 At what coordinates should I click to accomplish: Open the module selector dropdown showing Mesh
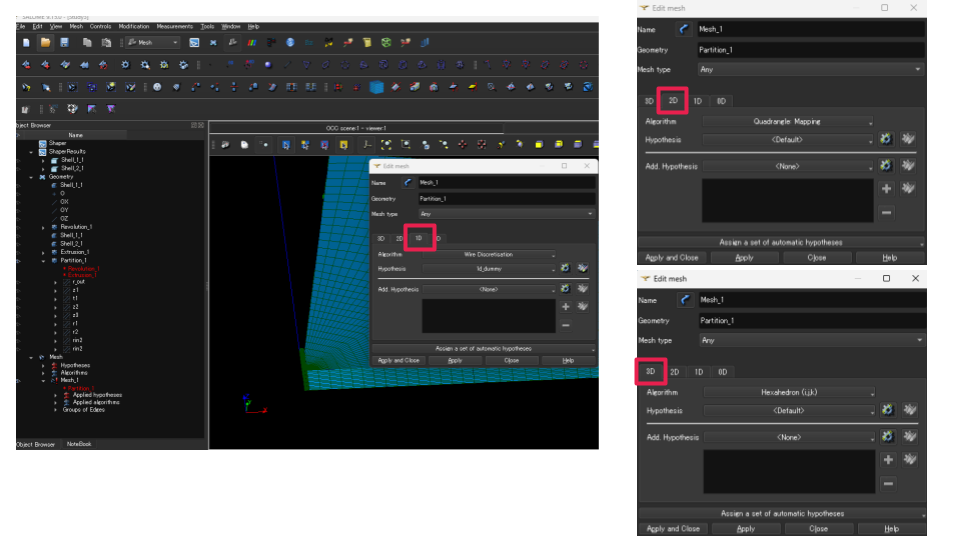(x=152, y=43)
